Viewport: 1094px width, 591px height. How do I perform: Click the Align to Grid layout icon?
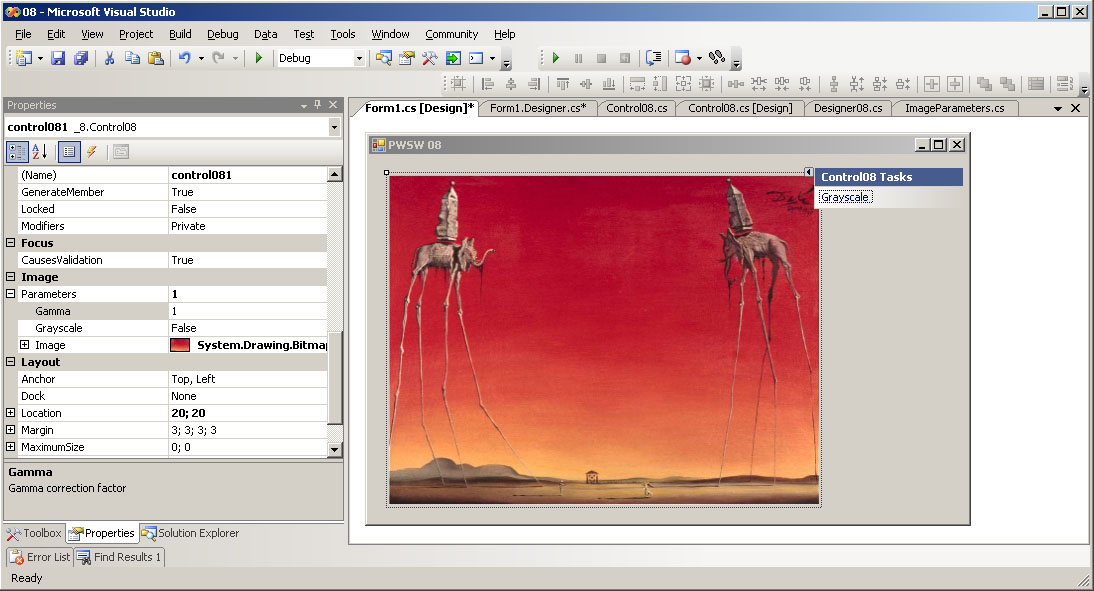click(458, 84)
